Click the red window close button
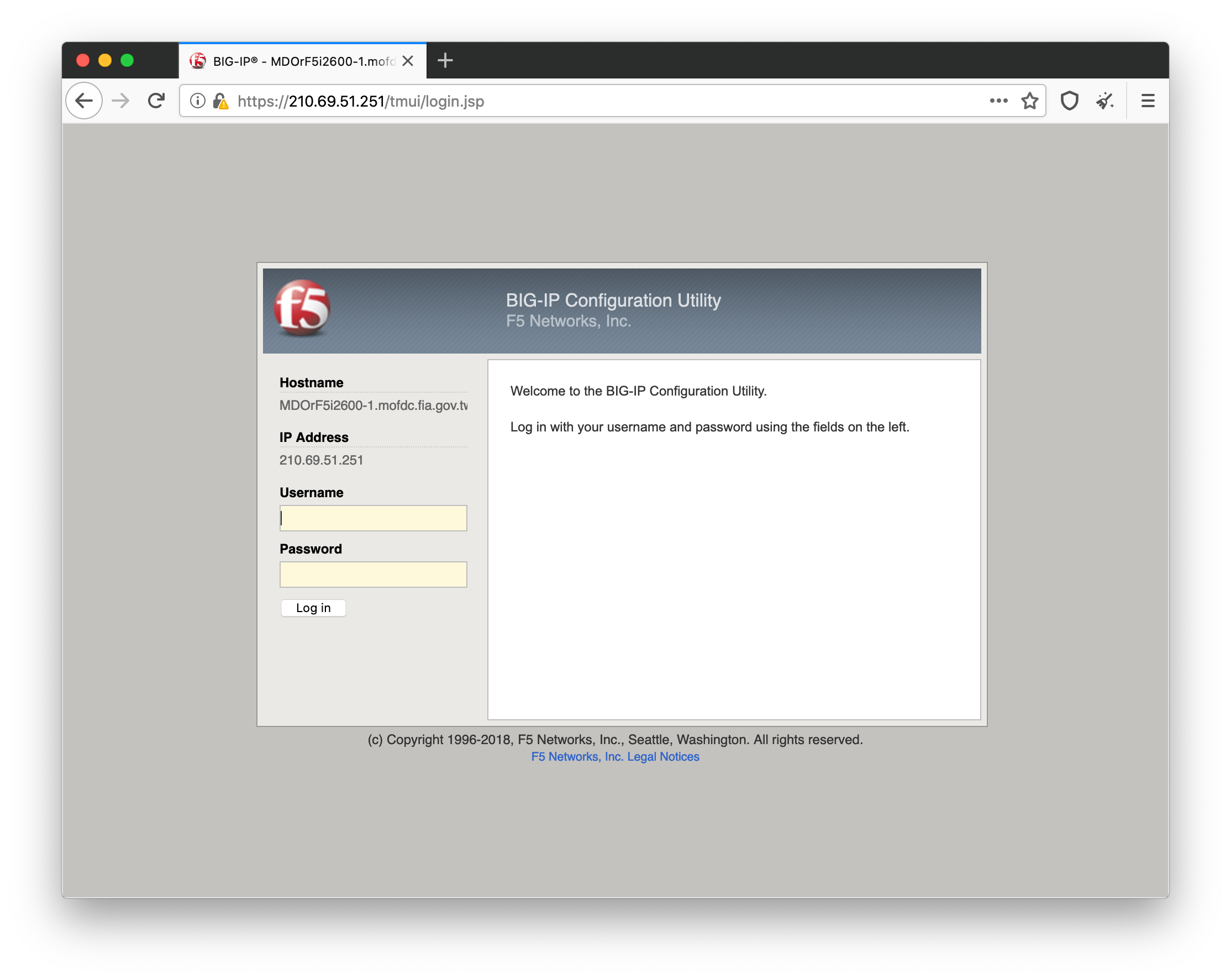Image resolution: width=1231 pixels, height=980 pixels. point(83,60)
